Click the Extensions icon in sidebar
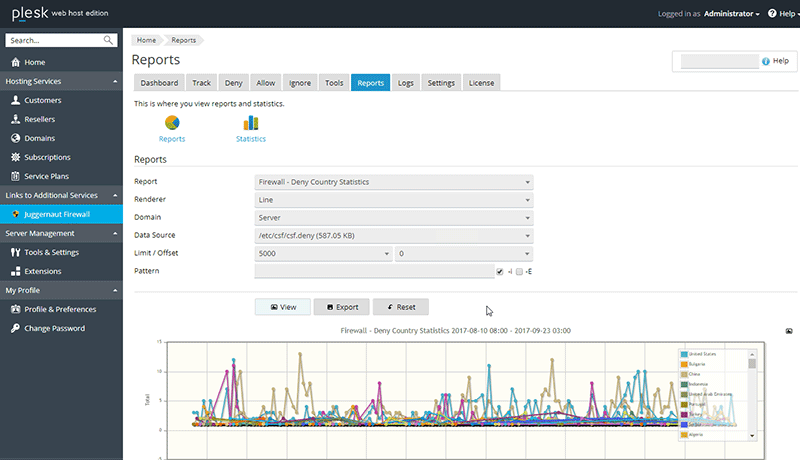 coord(15,271)
